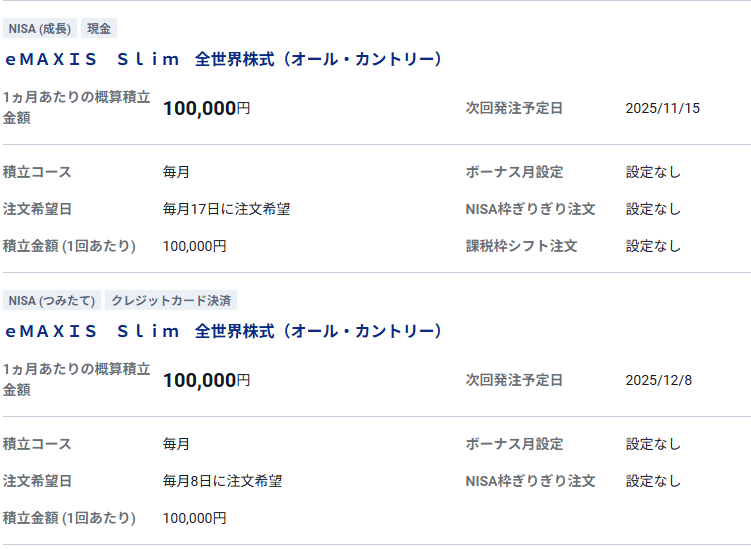Open the eMAXIS Slim fund link under NISA (つみたて)
The width and height of the screenshot is (751, 549).
223,331
